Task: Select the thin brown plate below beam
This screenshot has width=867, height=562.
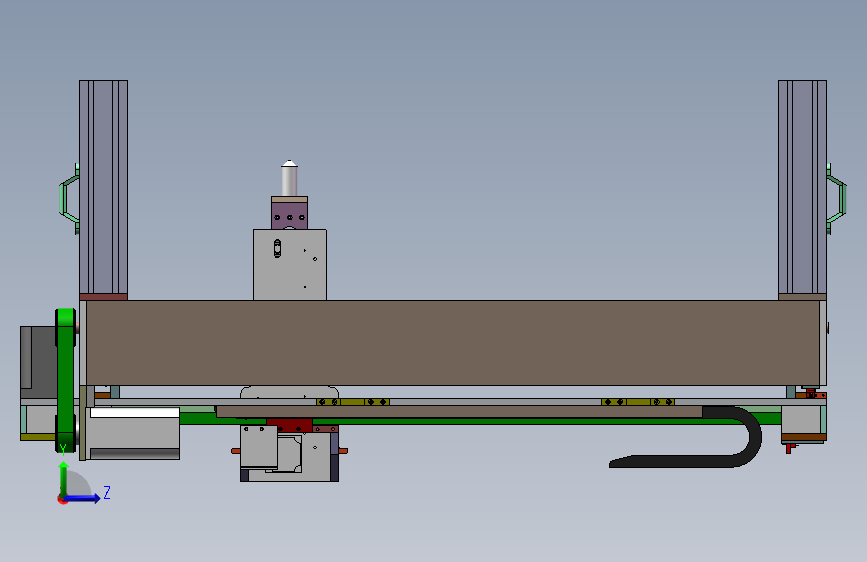Action: pyautogui.click(x=459, y=412)
